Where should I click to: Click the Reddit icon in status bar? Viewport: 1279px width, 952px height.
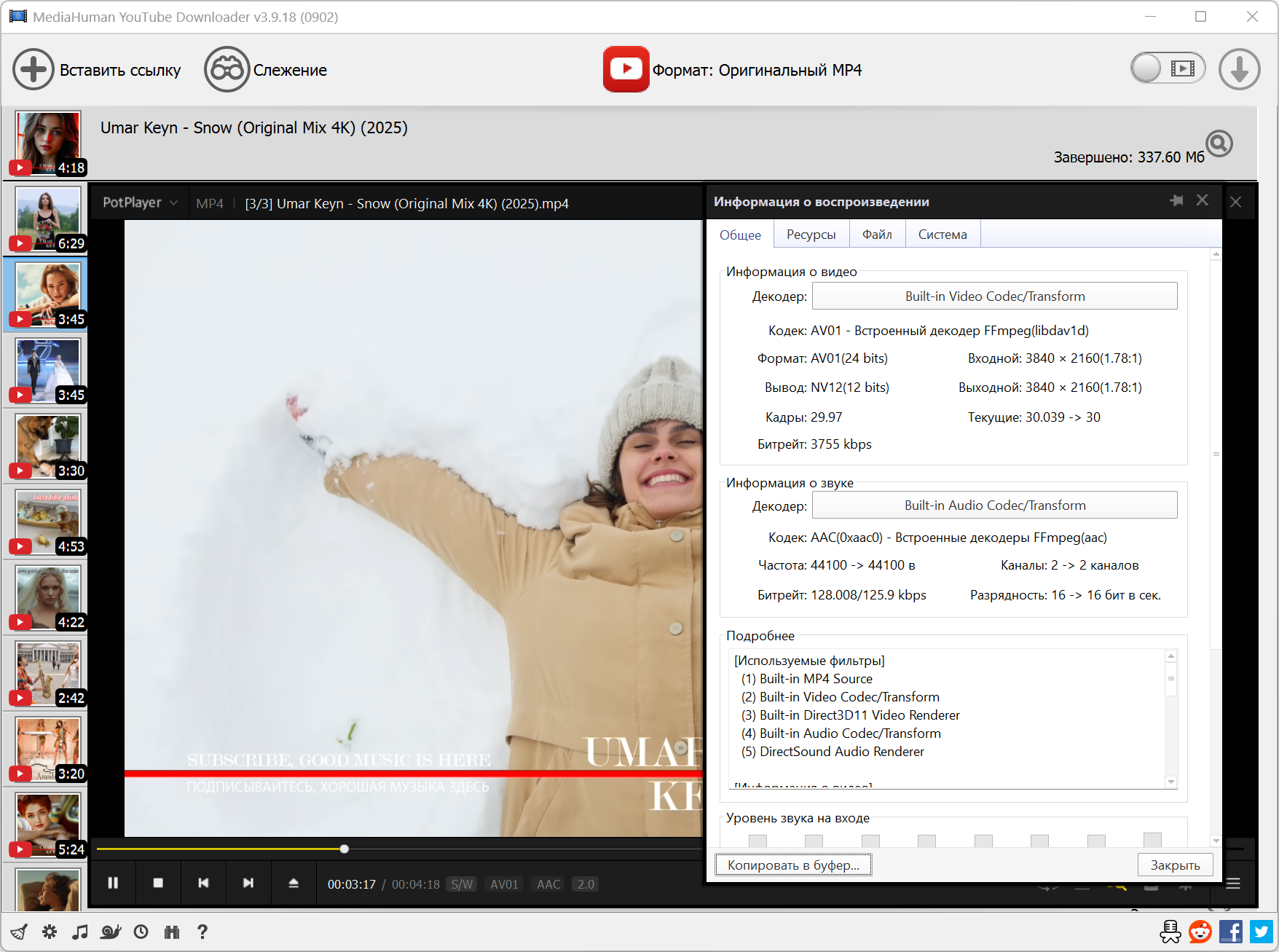coord(1200,932)
